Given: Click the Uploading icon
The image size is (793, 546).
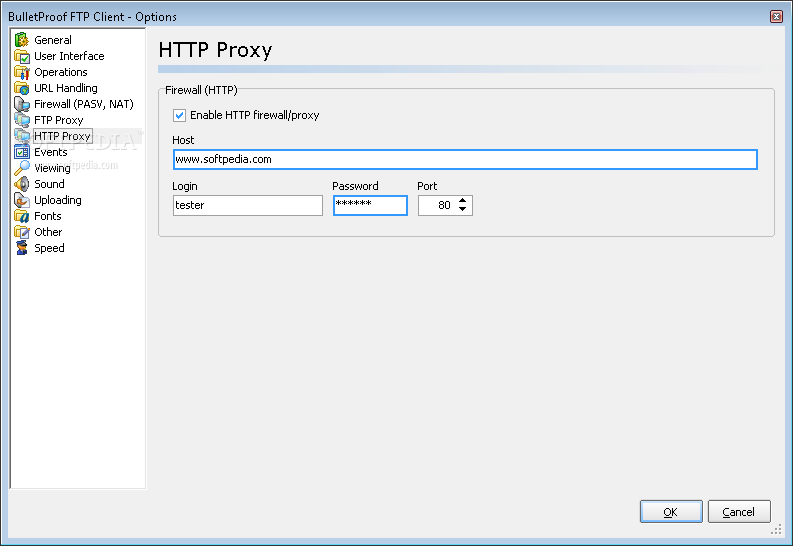Looking at the screenshot, I should pyautogui.click(x=22, y=200).
